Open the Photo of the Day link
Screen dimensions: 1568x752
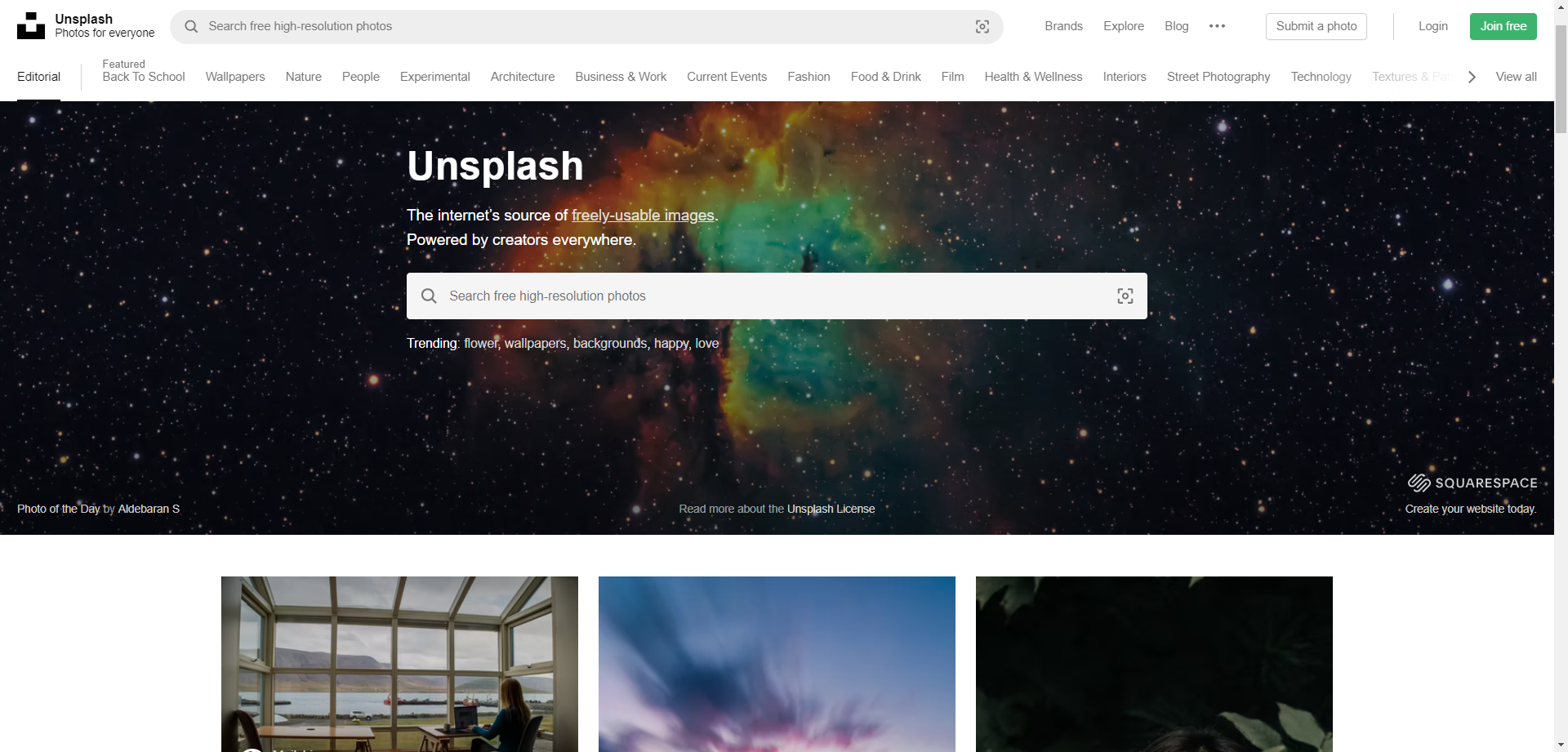click(58, 509)
